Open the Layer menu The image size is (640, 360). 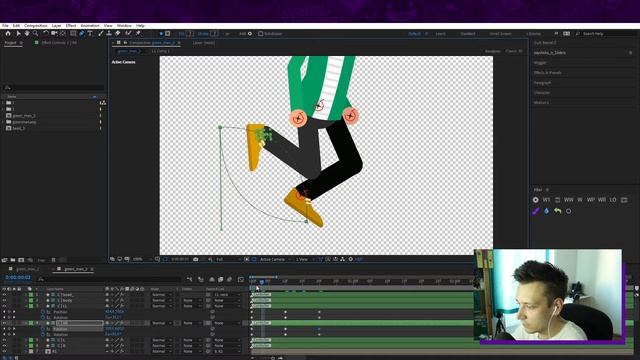coord(56,26)
